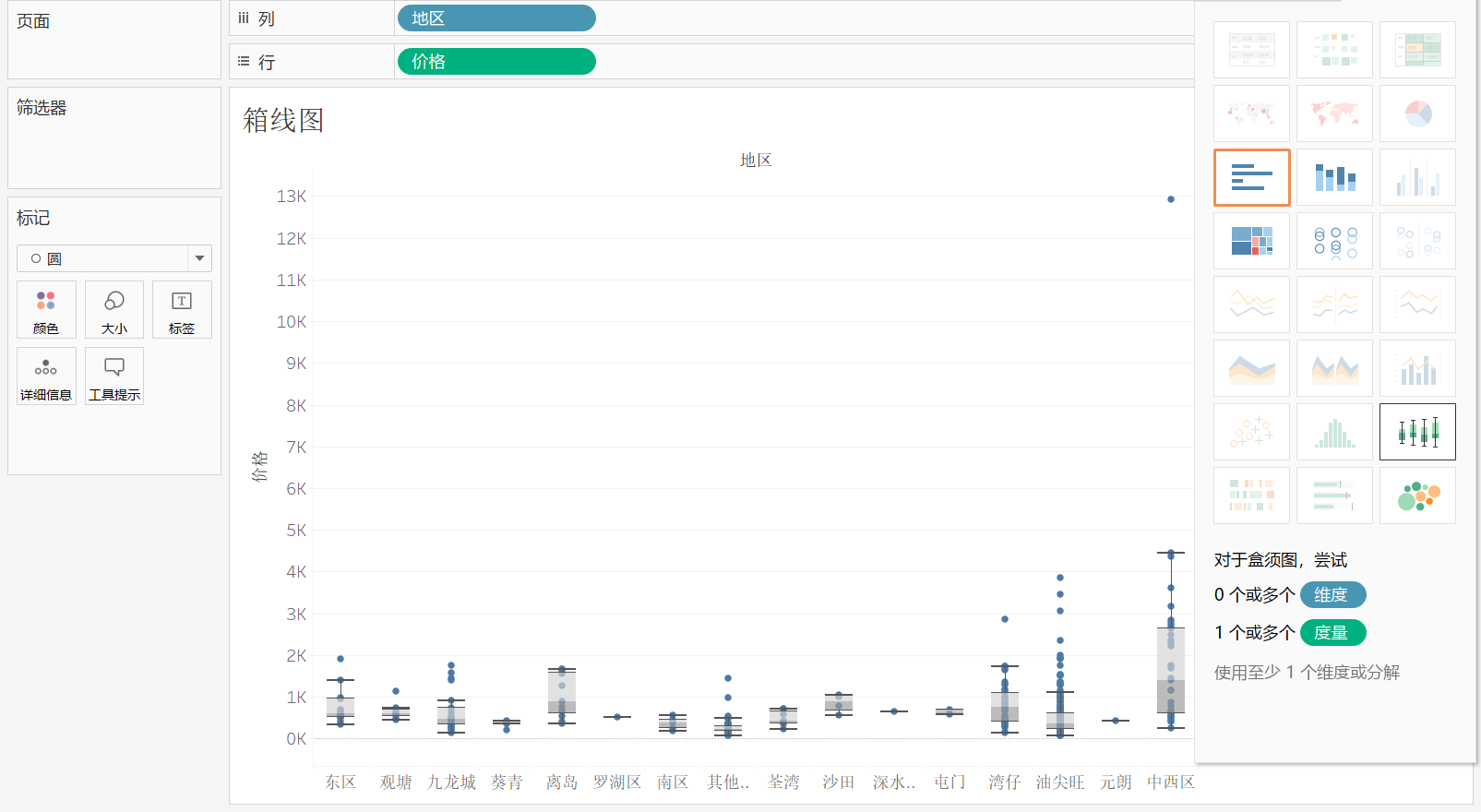Click the 13K tick label on axis

click(x=292, y=197)
